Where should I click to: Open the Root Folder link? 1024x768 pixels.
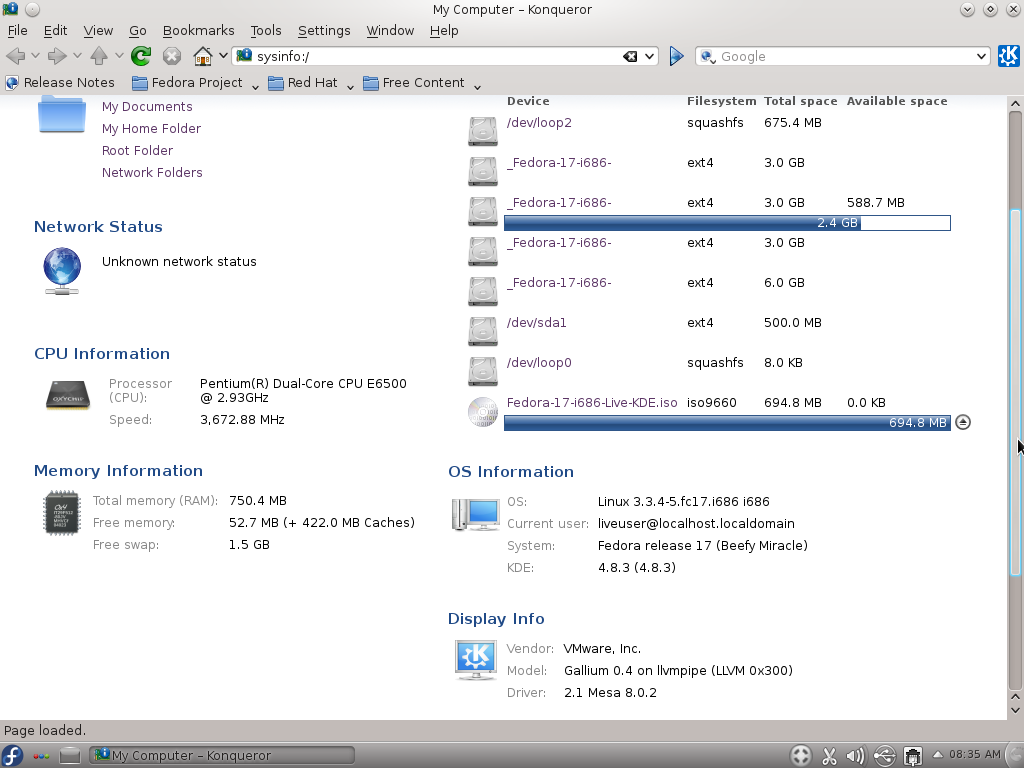[x=137, y=150]
